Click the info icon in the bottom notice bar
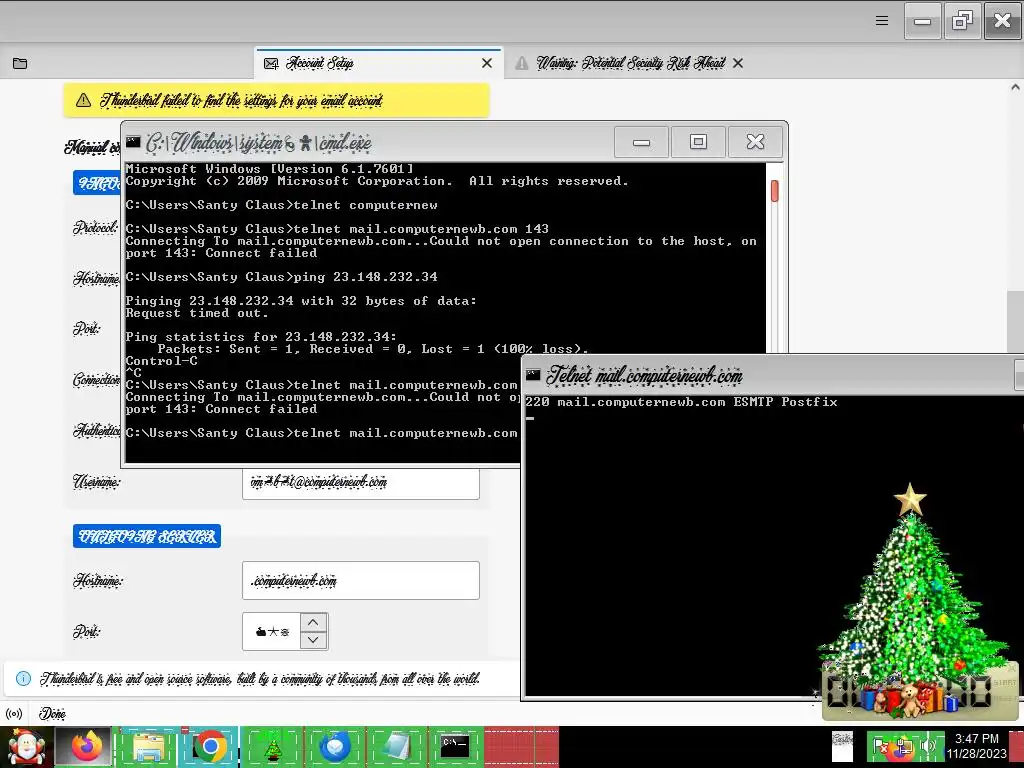Screen dimensions: 1024x768 (23, 679)
